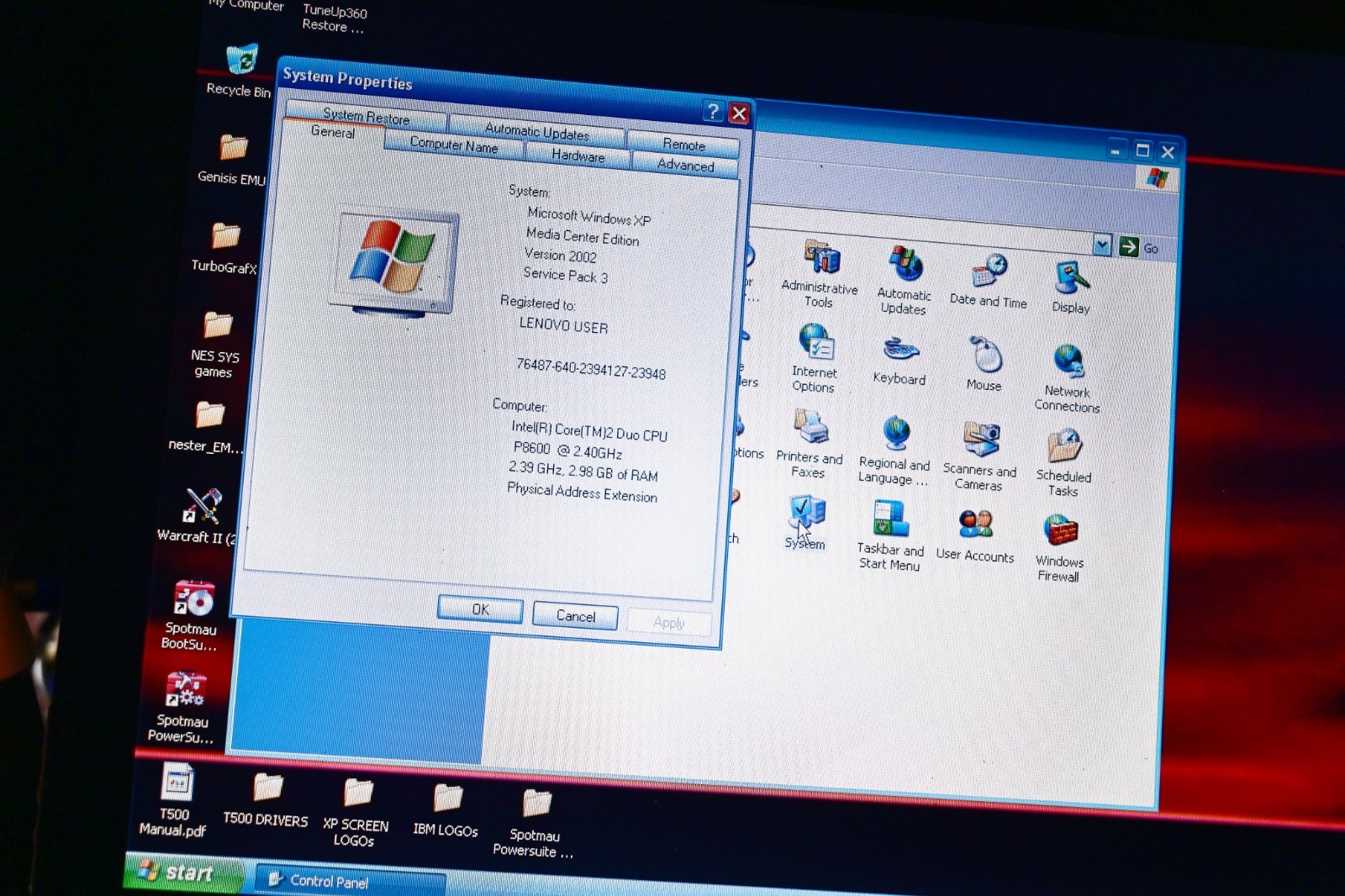
Task: Select the T500 Manual.pdf file
Action: tap(174, 801)
